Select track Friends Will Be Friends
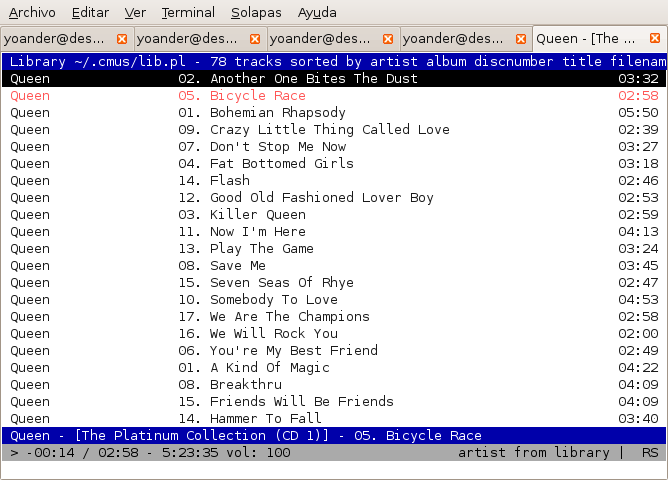The height and width of the screenshot is (480, 668). [334, 402]
